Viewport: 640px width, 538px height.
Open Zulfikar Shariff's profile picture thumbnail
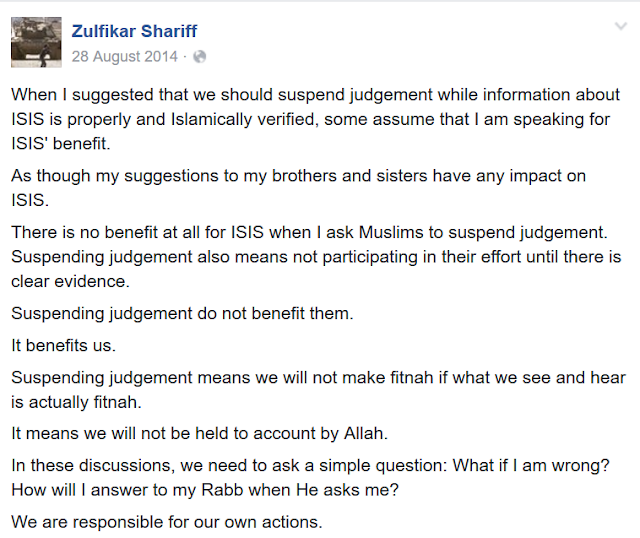click(36, 42)
